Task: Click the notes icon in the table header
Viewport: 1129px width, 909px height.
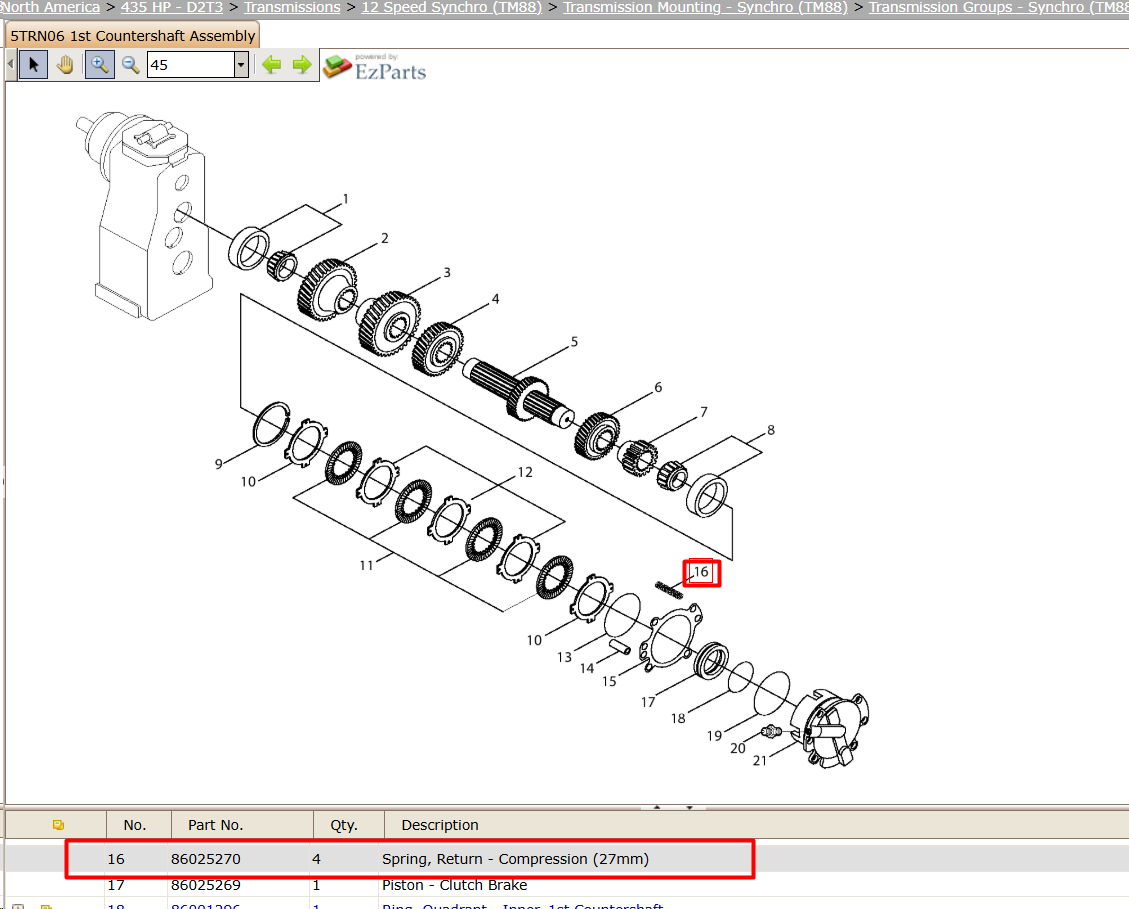Action: 58,825
